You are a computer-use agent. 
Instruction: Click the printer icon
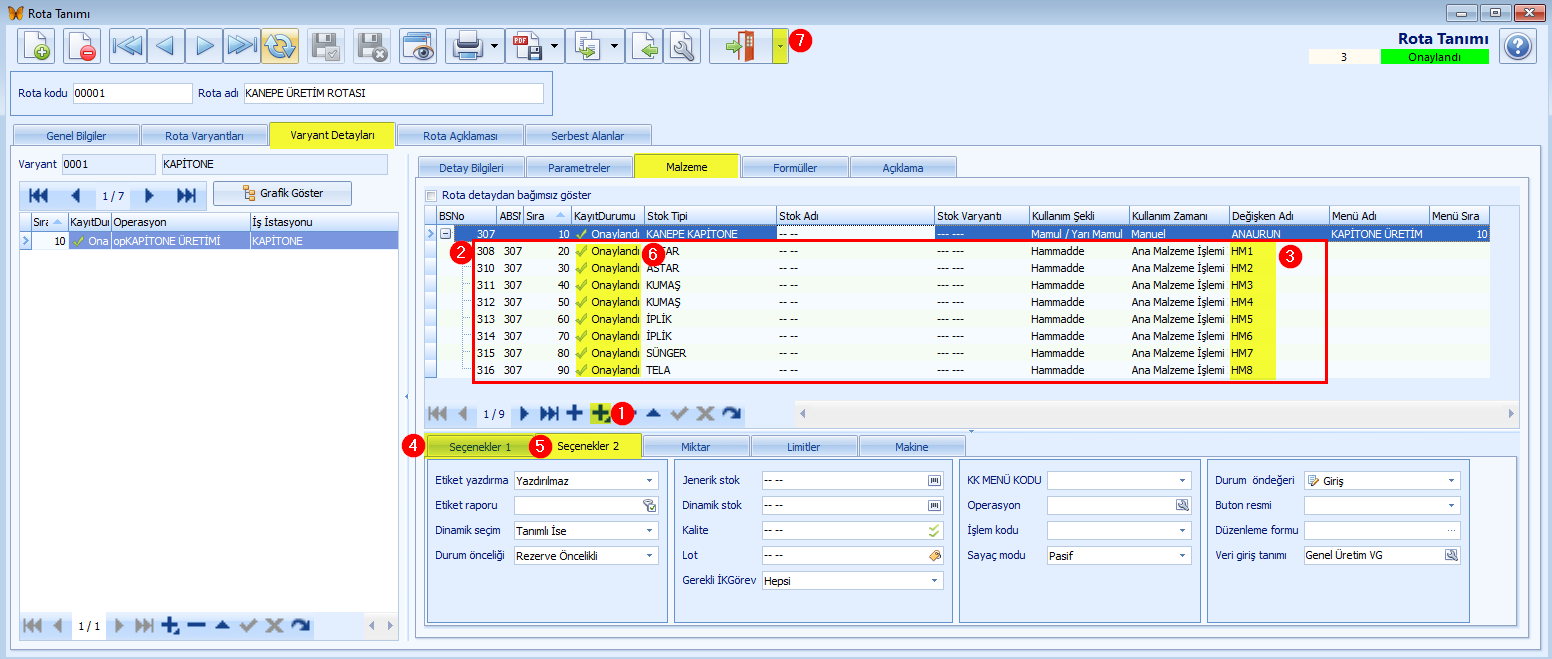[x=467, y=46]
